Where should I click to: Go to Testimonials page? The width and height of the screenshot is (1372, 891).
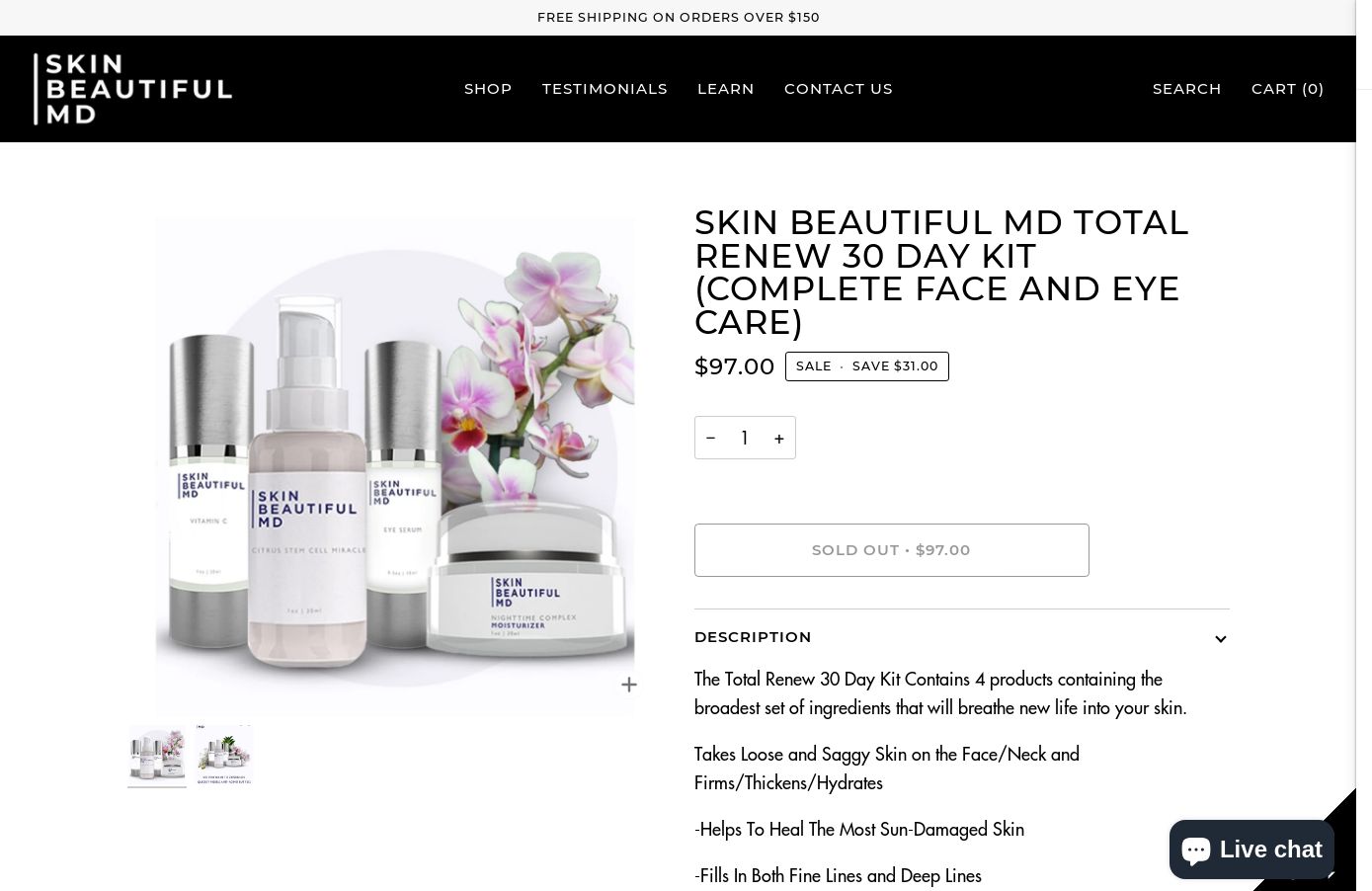pyautogui.click(x=605, y=89)
